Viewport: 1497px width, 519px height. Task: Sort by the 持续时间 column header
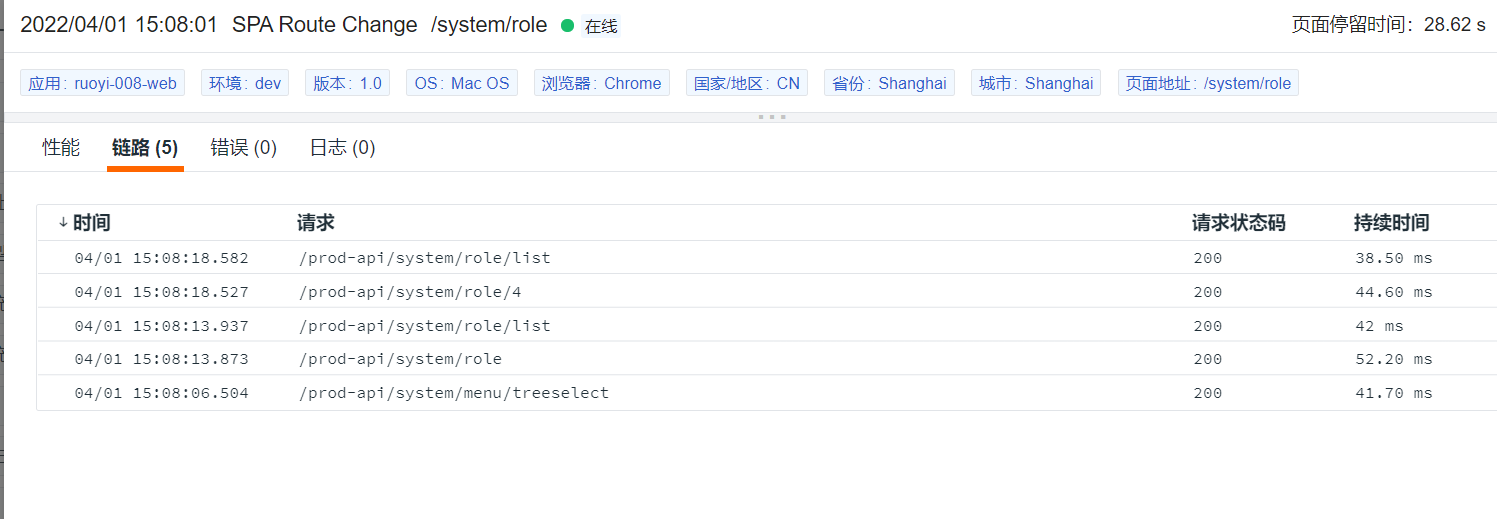[1392, 223]
